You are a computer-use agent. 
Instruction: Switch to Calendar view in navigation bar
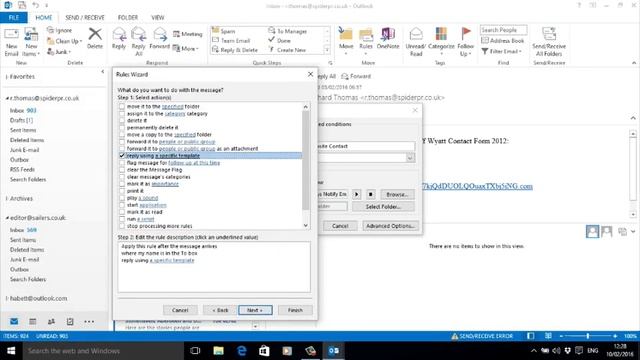click(x=33, y=322)
